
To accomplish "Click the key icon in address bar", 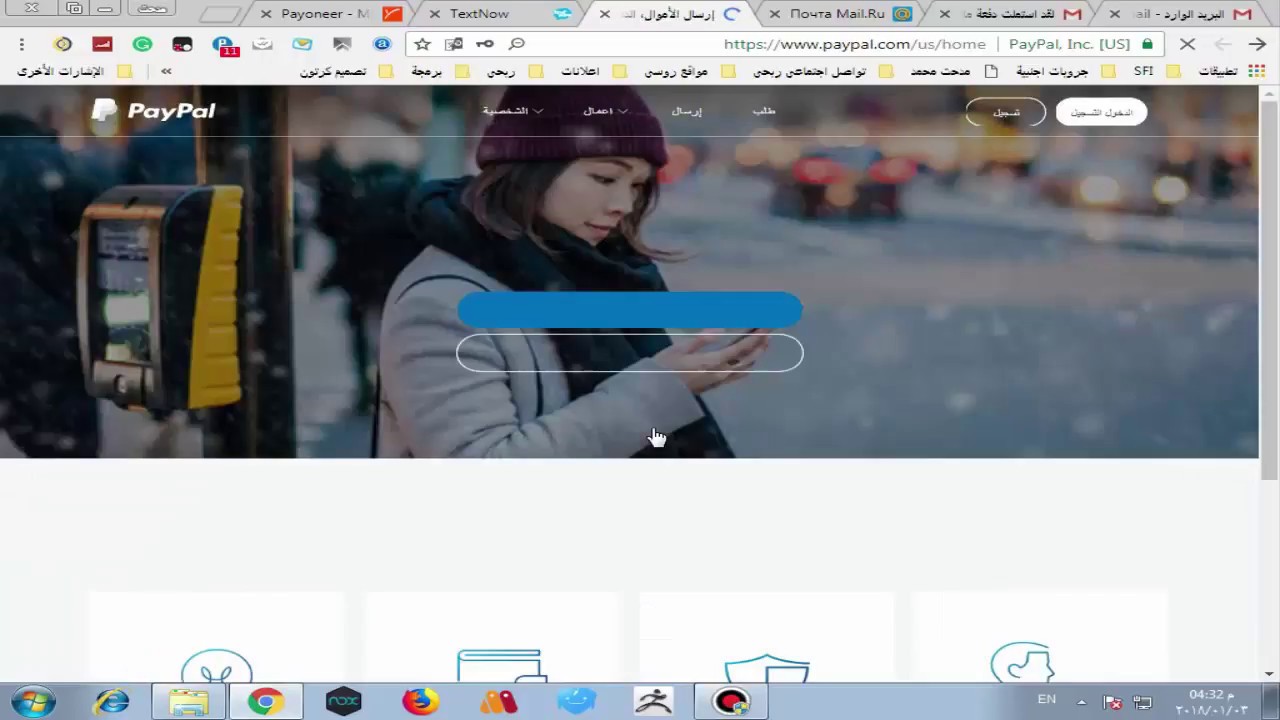I will [485, 44].
